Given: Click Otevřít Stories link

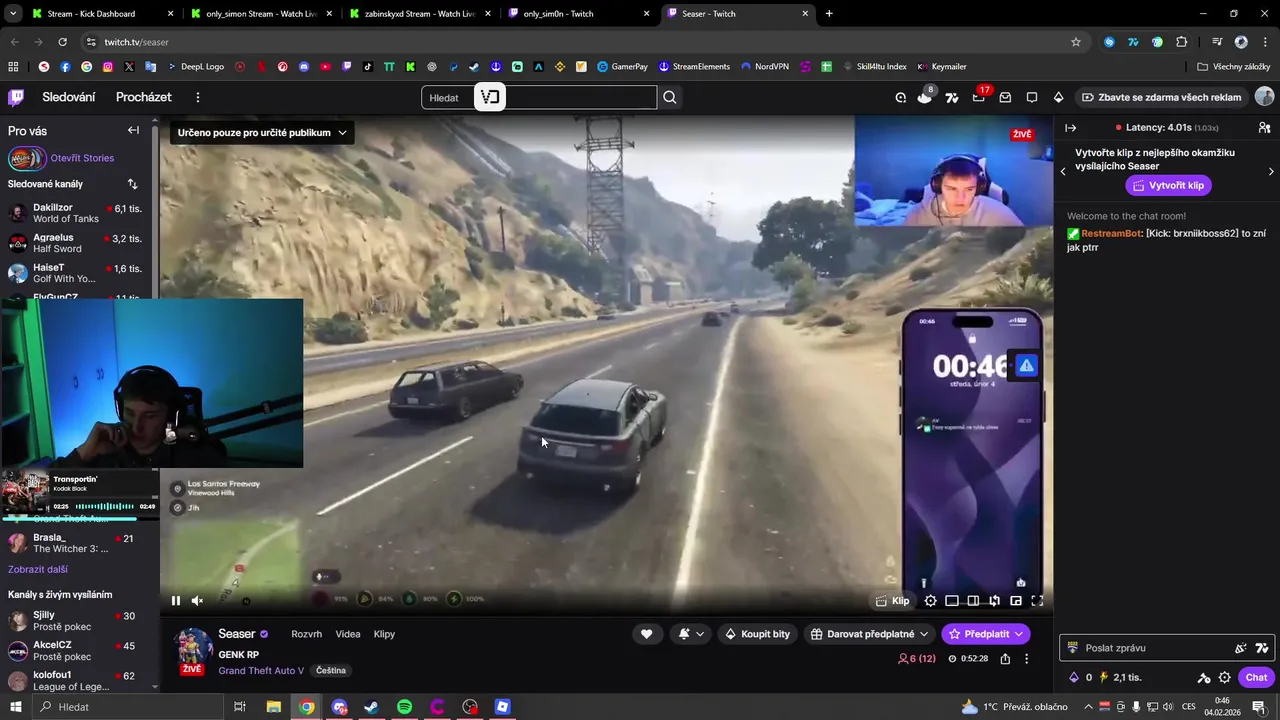Looking at the screenshot, I should [82, 158].
